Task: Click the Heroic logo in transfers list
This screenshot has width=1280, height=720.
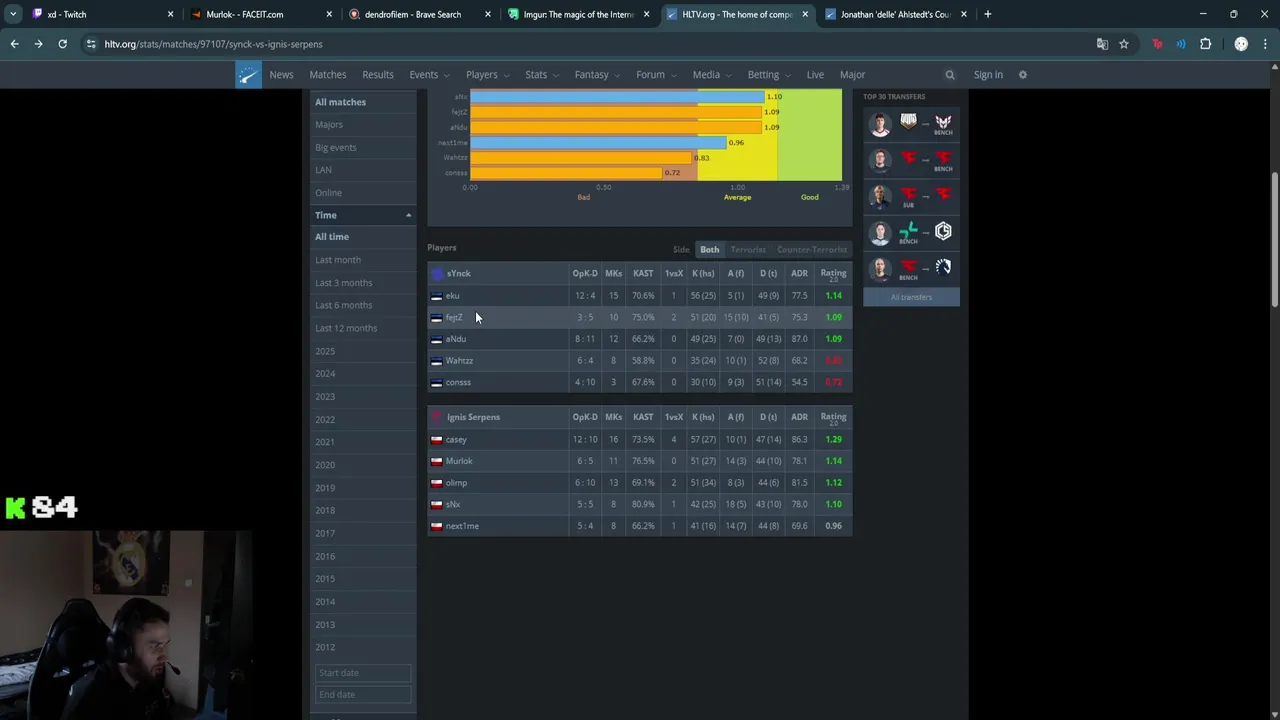Action: pos(943,122)
